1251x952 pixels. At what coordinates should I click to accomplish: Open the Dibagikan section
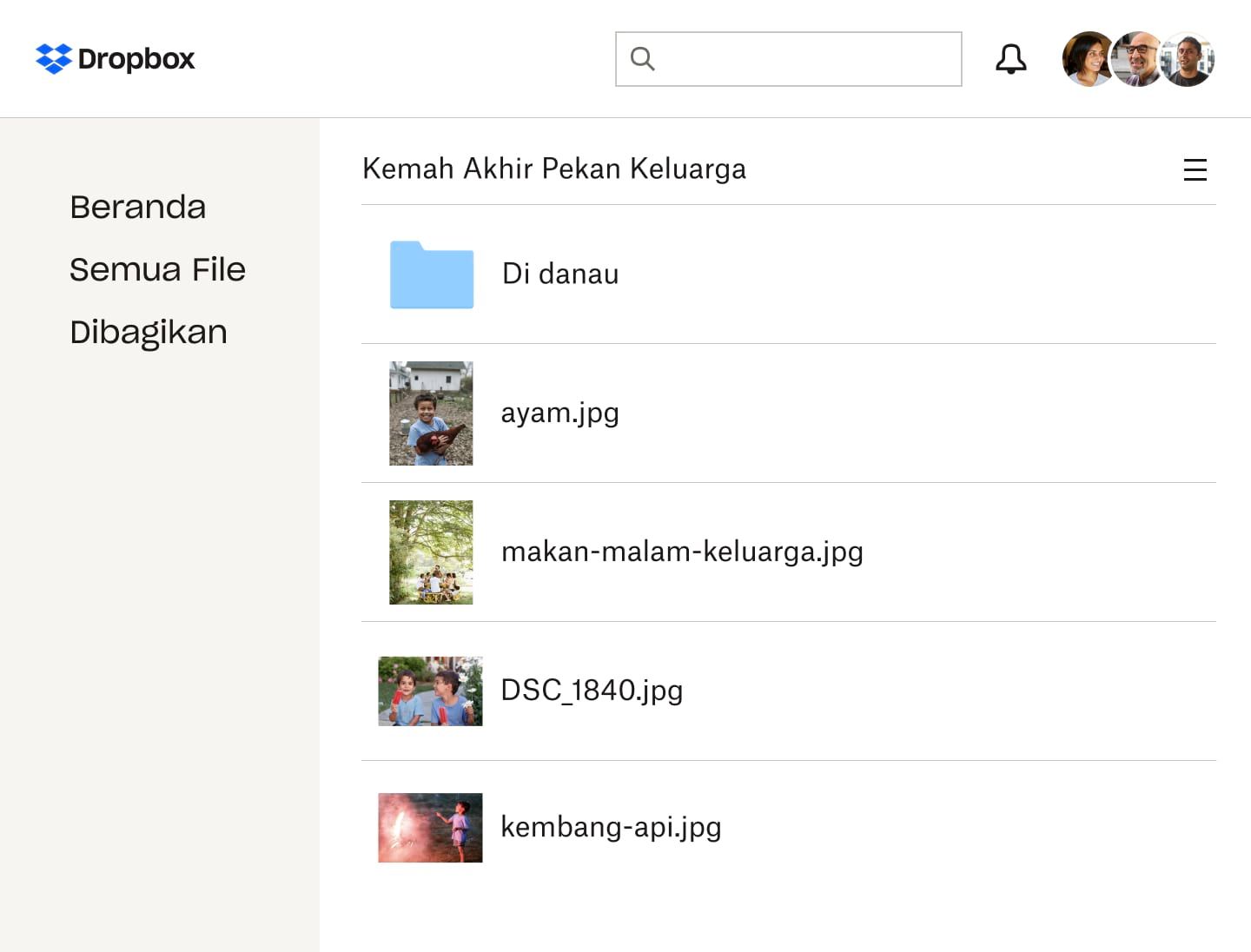point(149,331)
